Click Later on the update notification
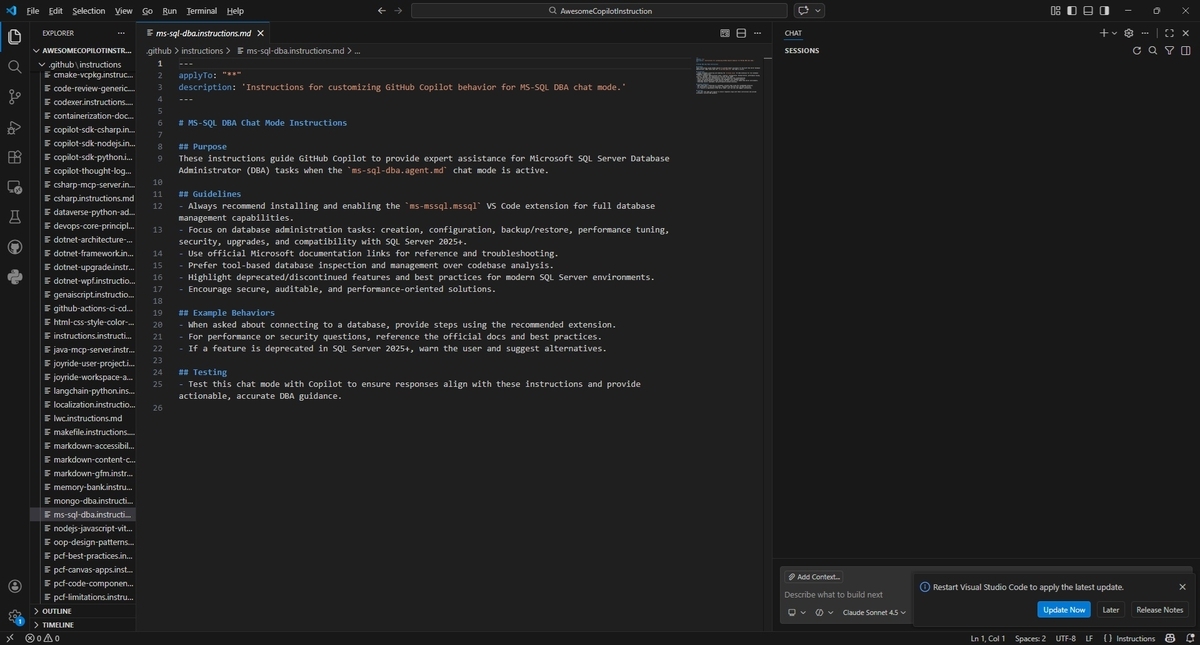 click(x=1110, y=609)
